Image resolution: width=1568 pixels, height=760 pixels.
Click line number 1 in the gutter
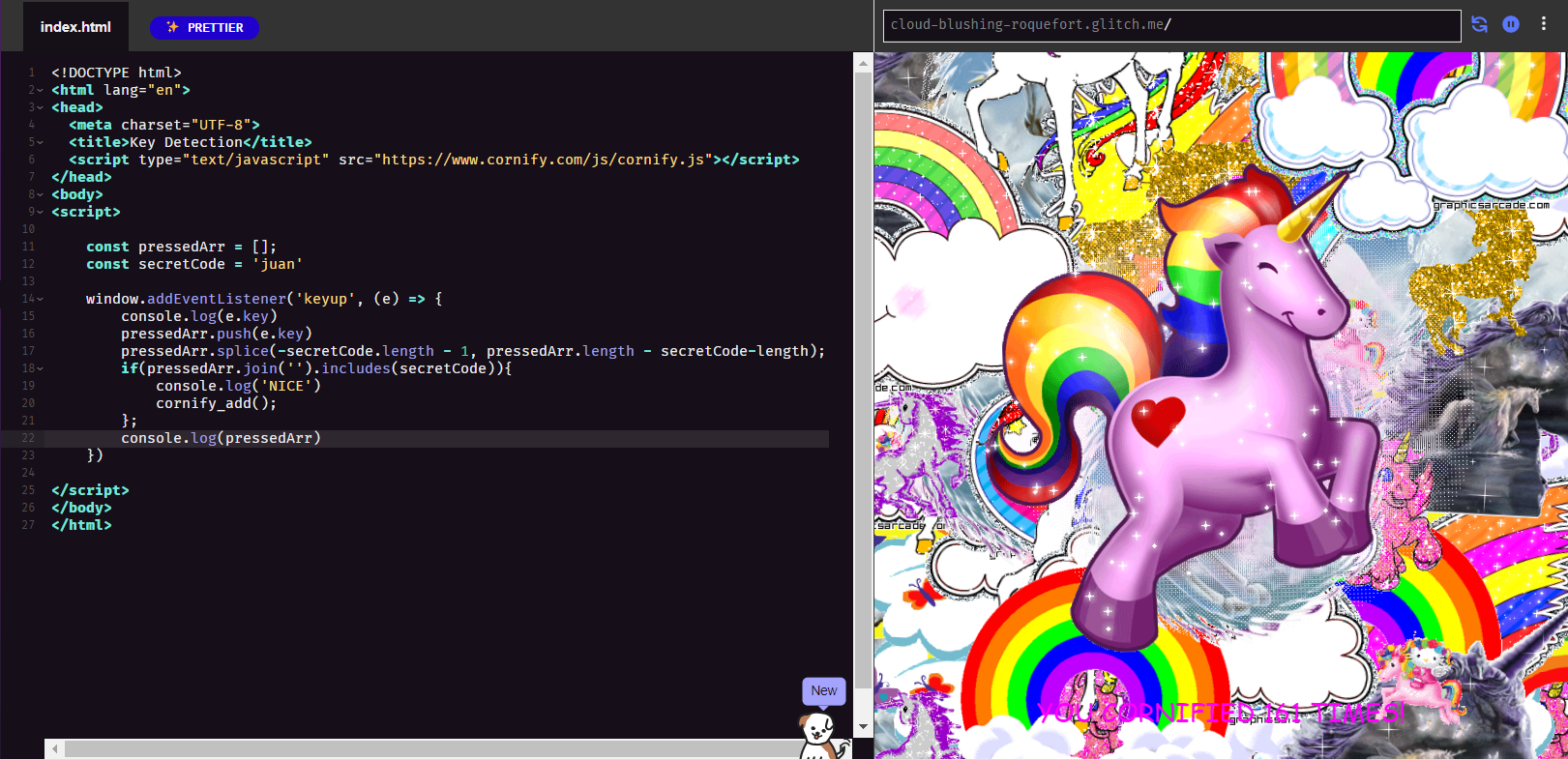click(x=31, y=73)
